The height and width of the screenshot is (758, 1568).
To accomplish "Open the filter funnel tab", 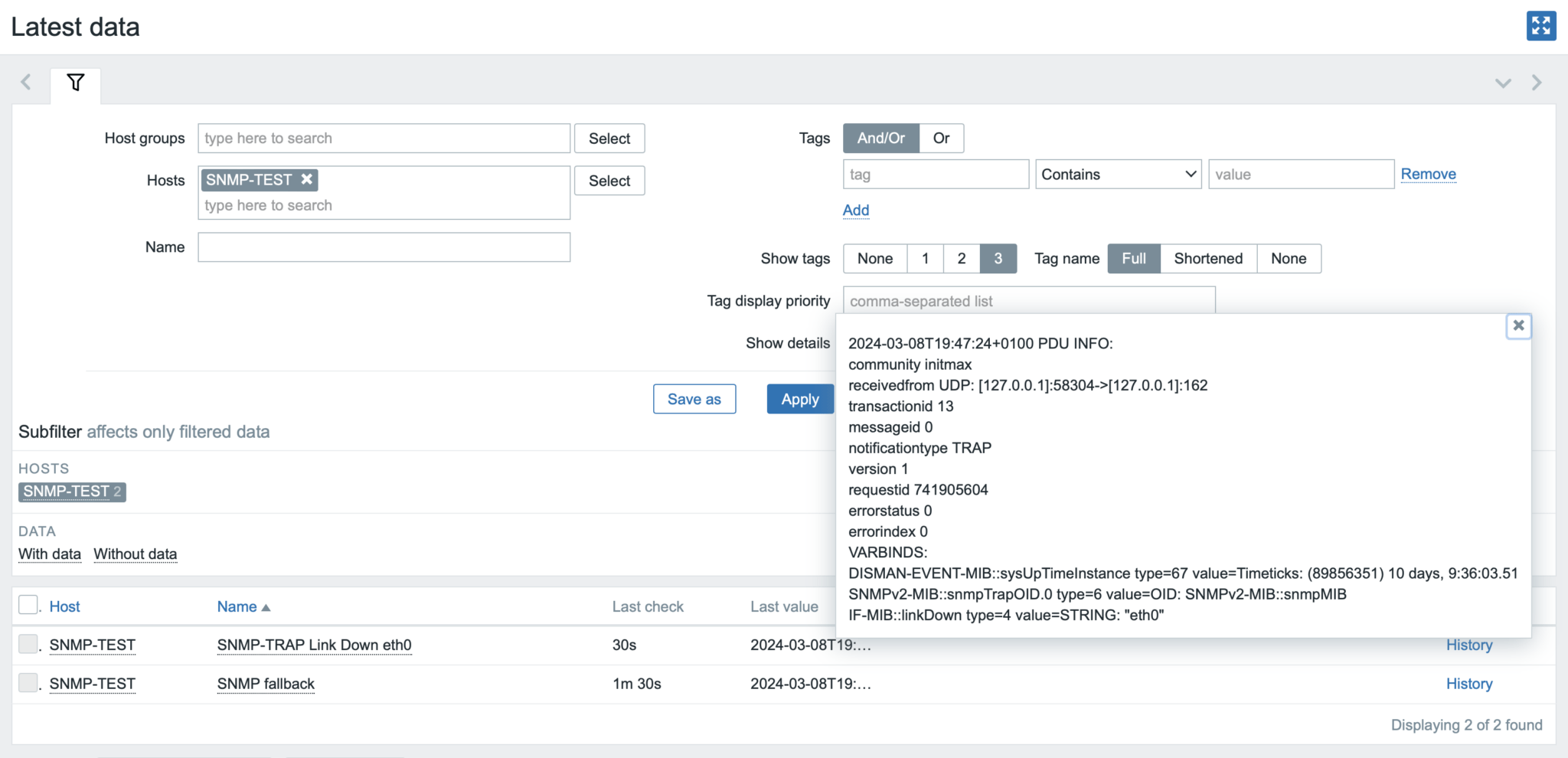I will (75, 82).
